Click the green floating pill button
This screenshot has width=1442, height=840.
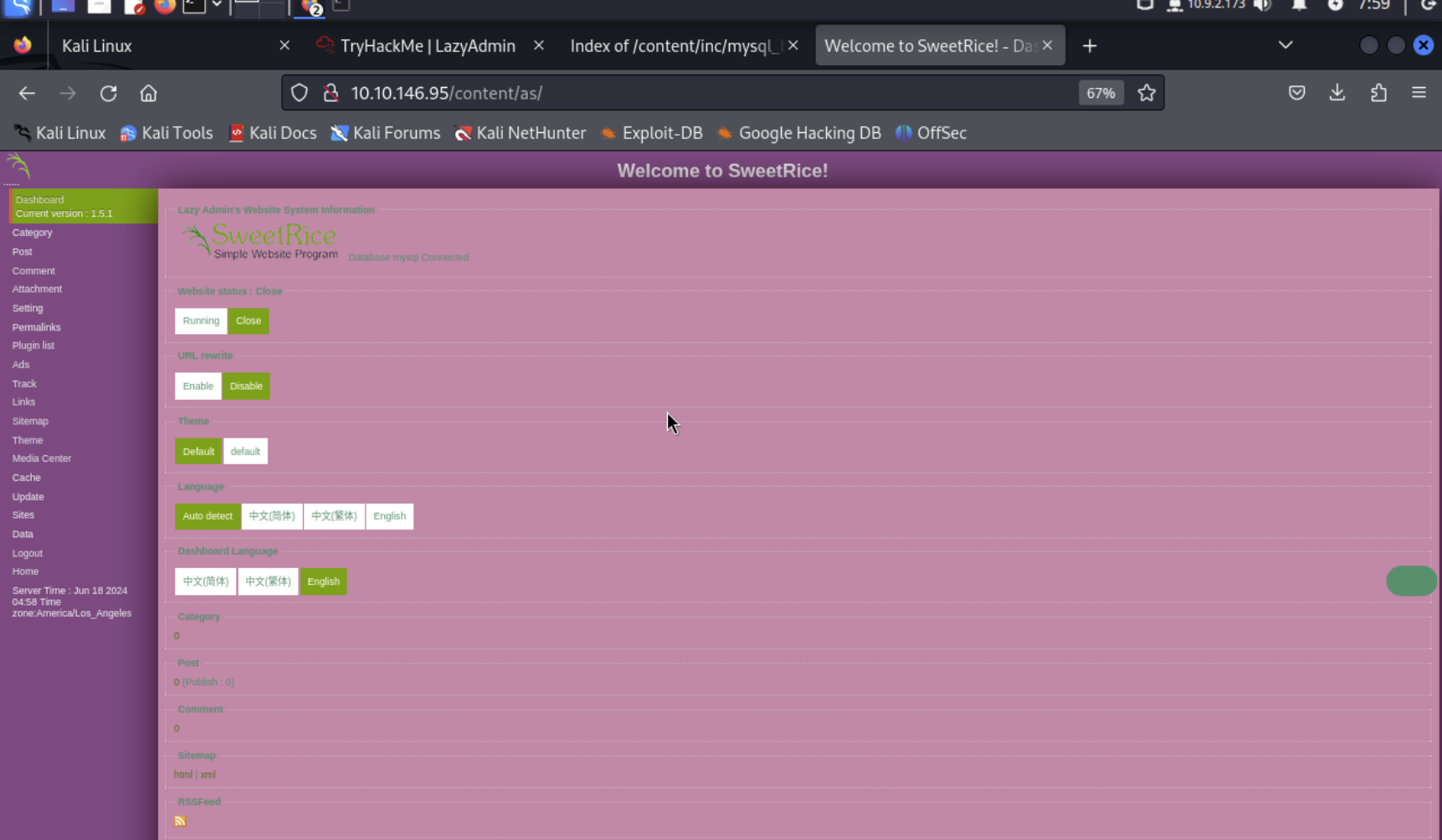tap(1411, 581)
